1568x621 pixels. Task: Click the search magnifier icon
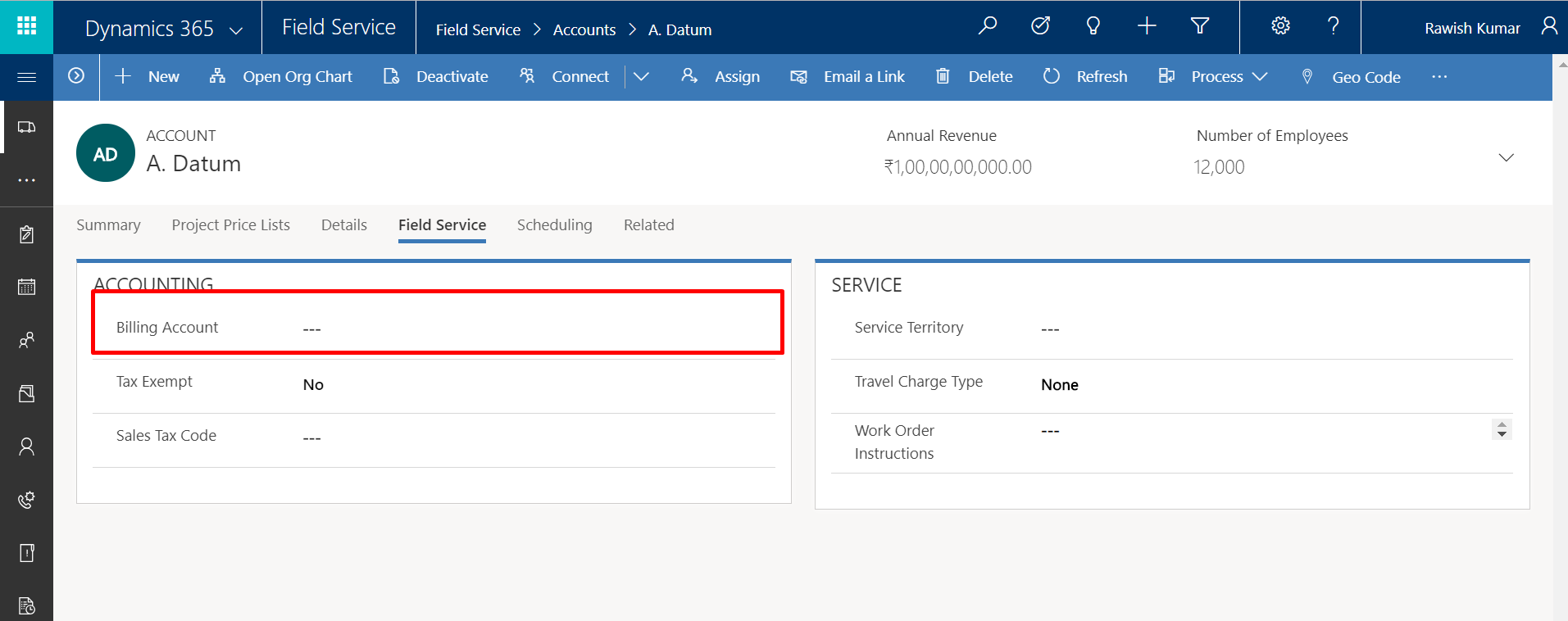(988, 26)
